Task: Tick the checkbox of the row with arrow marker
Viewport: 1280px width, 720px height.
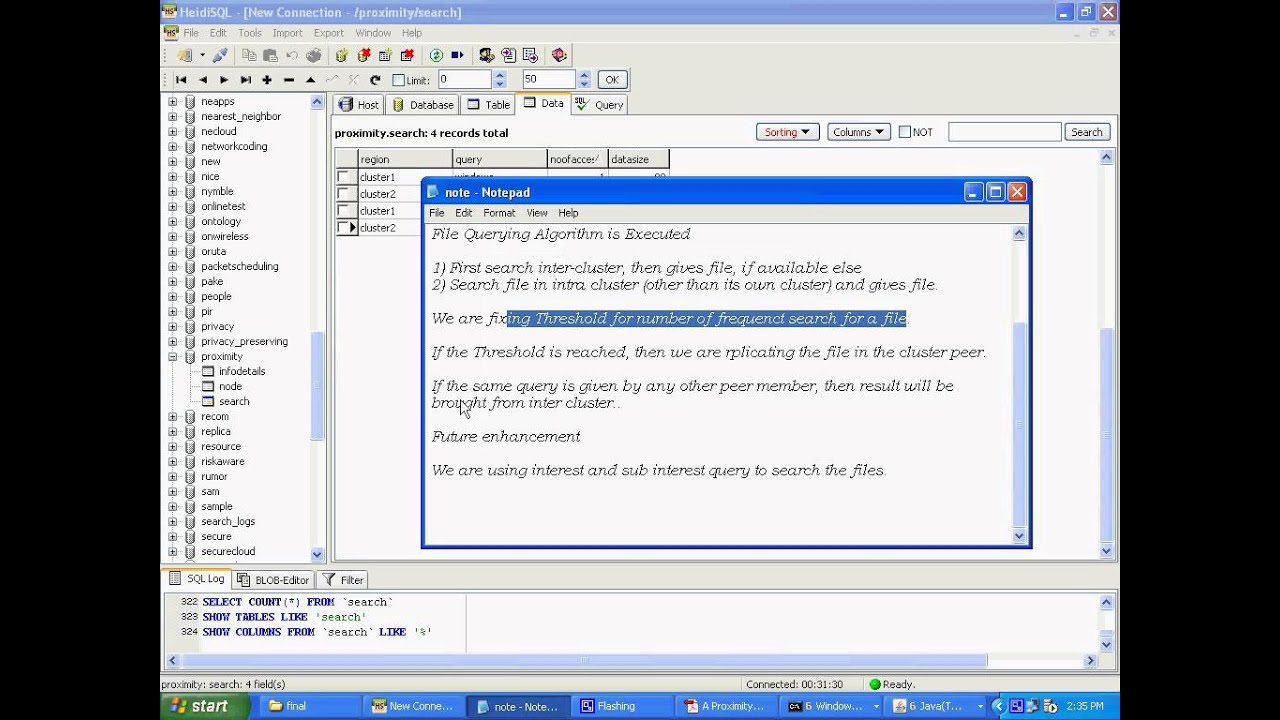Action: 345,228
